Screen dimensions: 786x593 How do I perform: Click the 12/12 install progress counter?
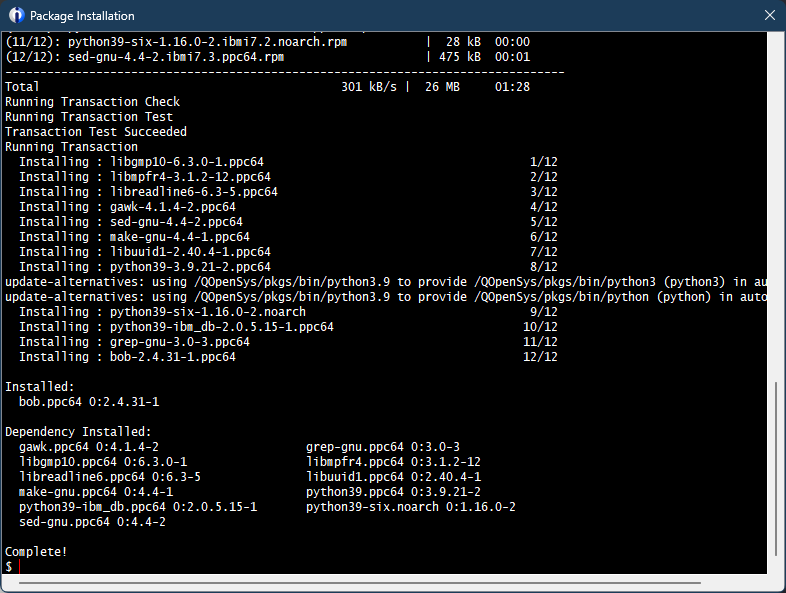[540, 357]
